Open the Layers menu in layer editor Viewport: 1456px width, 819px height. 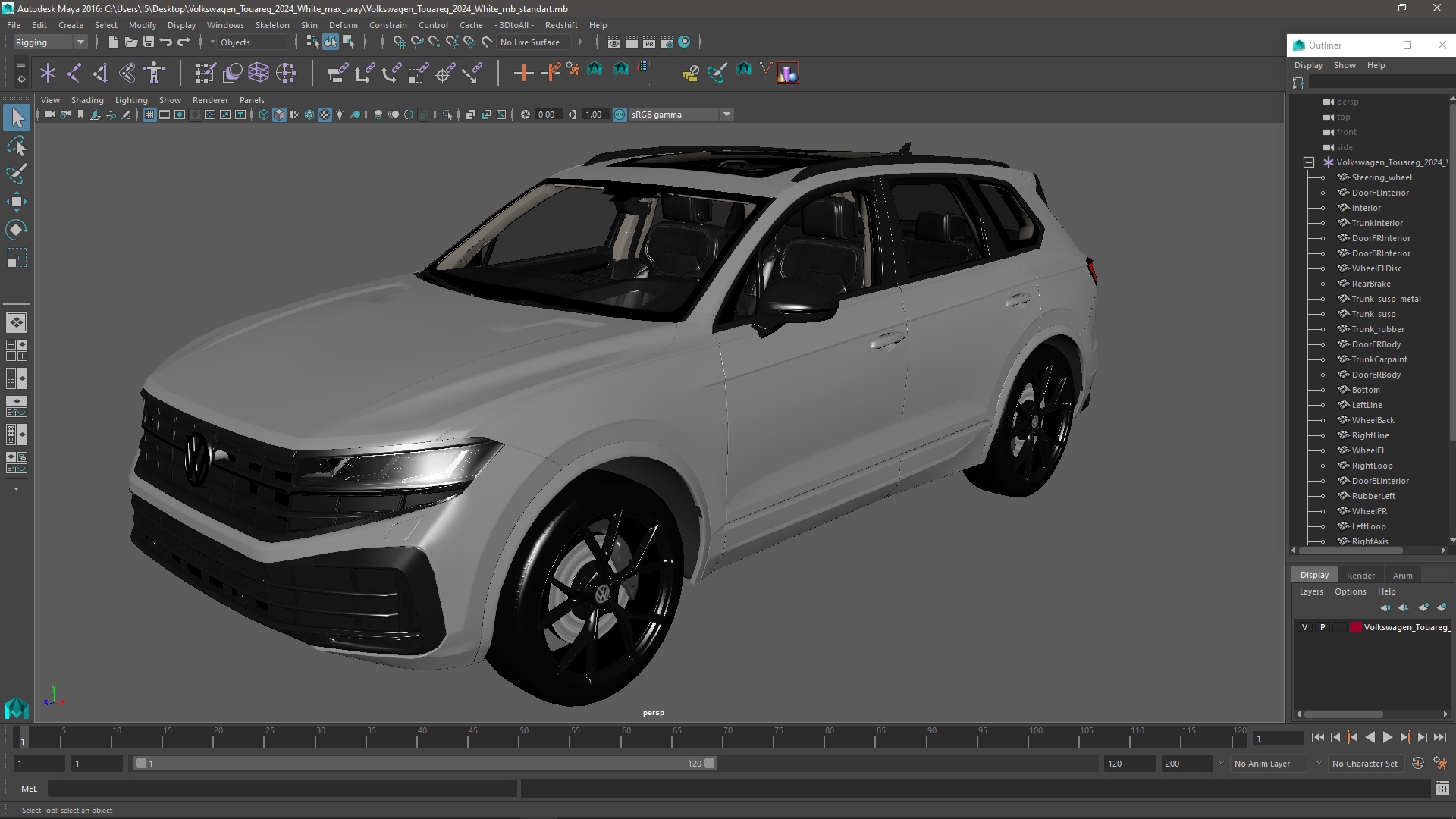coord(1310,591)
